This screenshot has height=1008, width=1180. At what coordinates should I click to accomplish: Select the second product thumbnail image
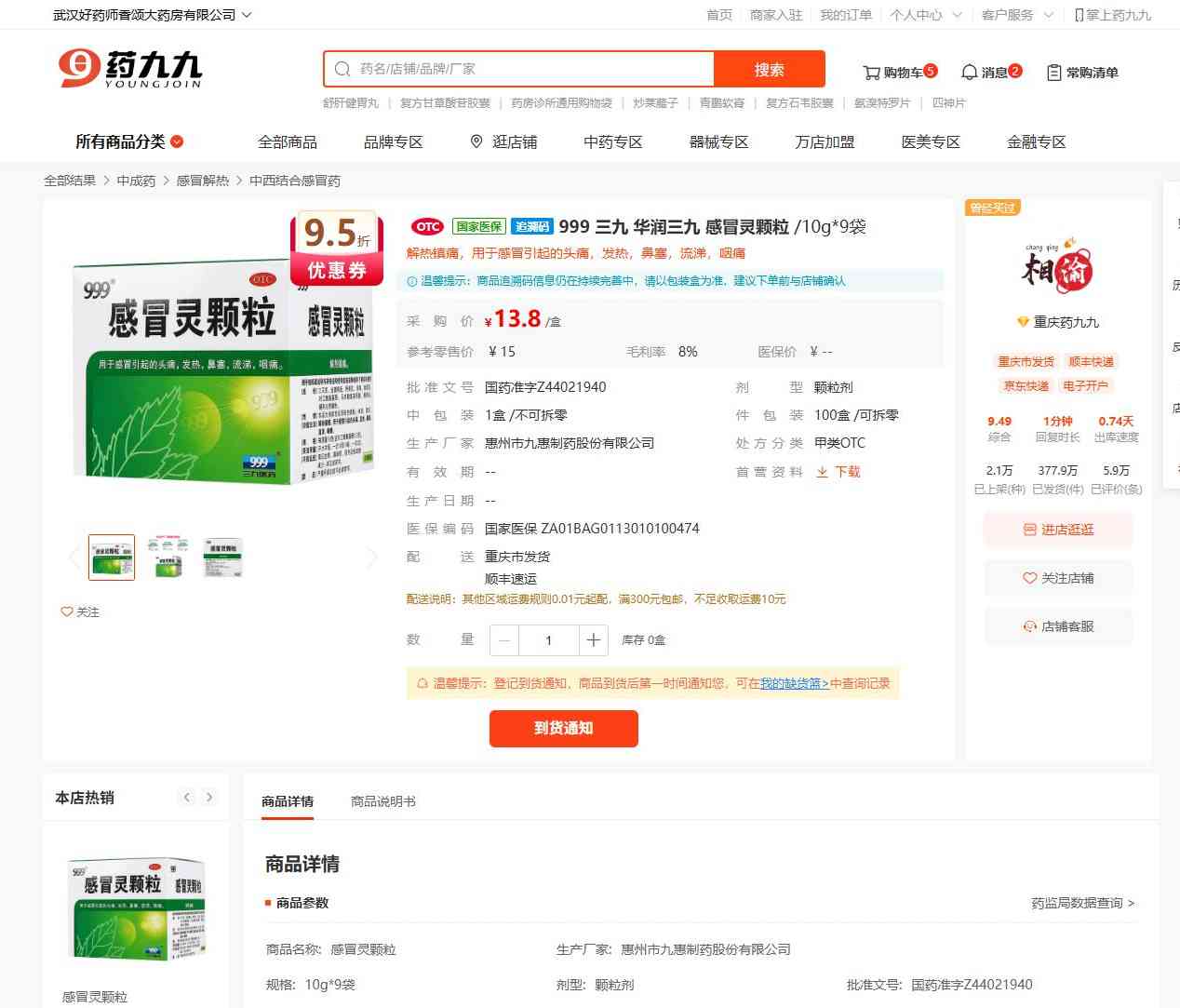coord(168,557)
